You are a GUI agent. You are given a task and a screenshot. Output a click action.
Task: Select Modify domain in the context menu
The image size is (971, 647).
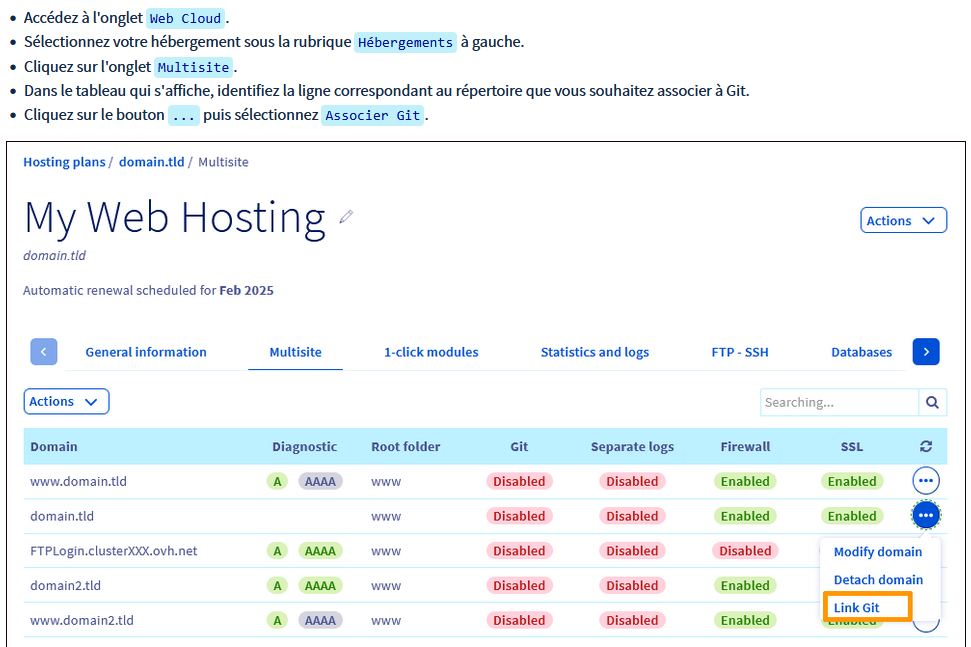tap(877, 552)
